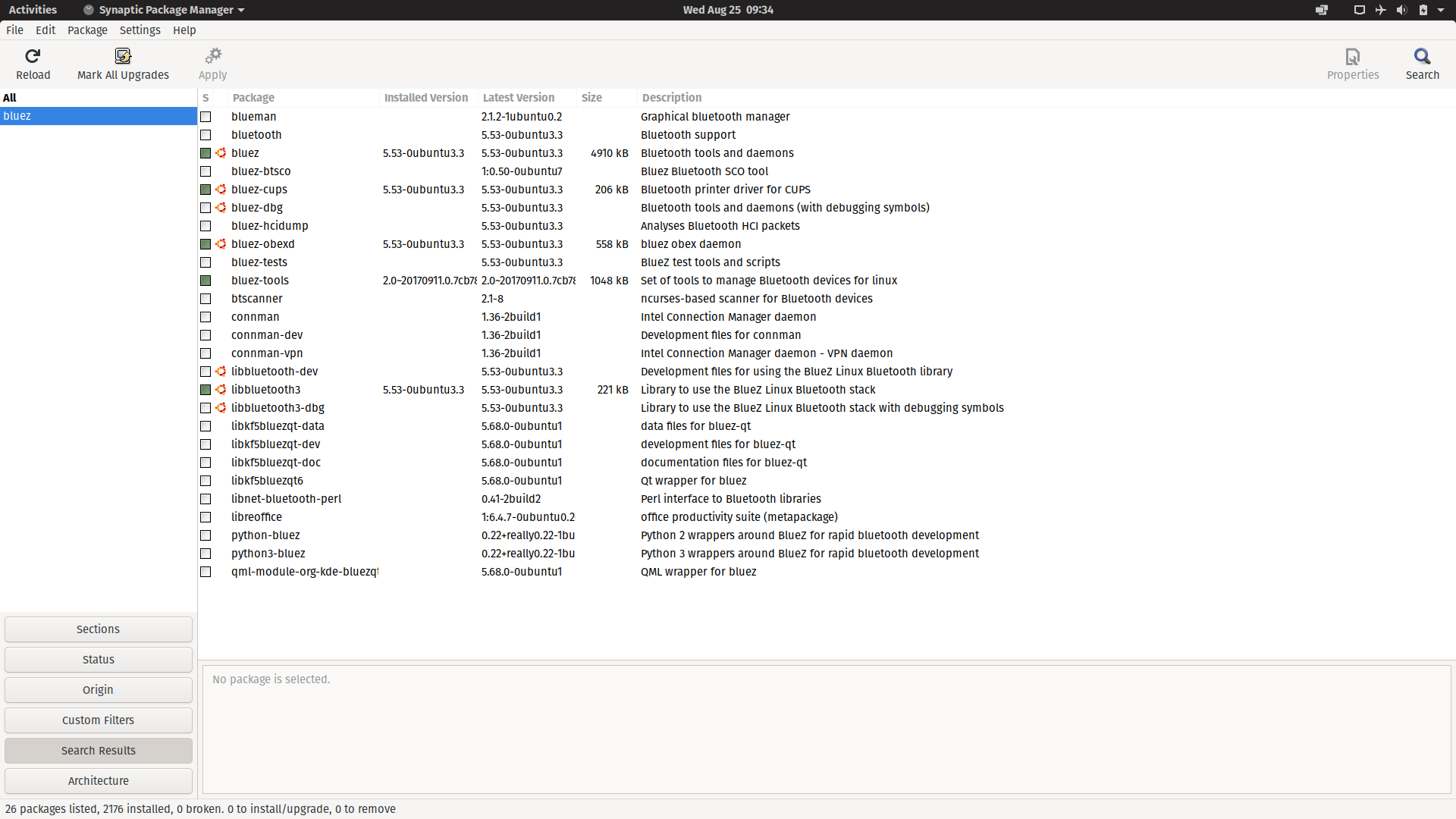Viewport: 1456px width, 819px height.
Task: Select the bluez search entry in sidebar
Action: 99,116
